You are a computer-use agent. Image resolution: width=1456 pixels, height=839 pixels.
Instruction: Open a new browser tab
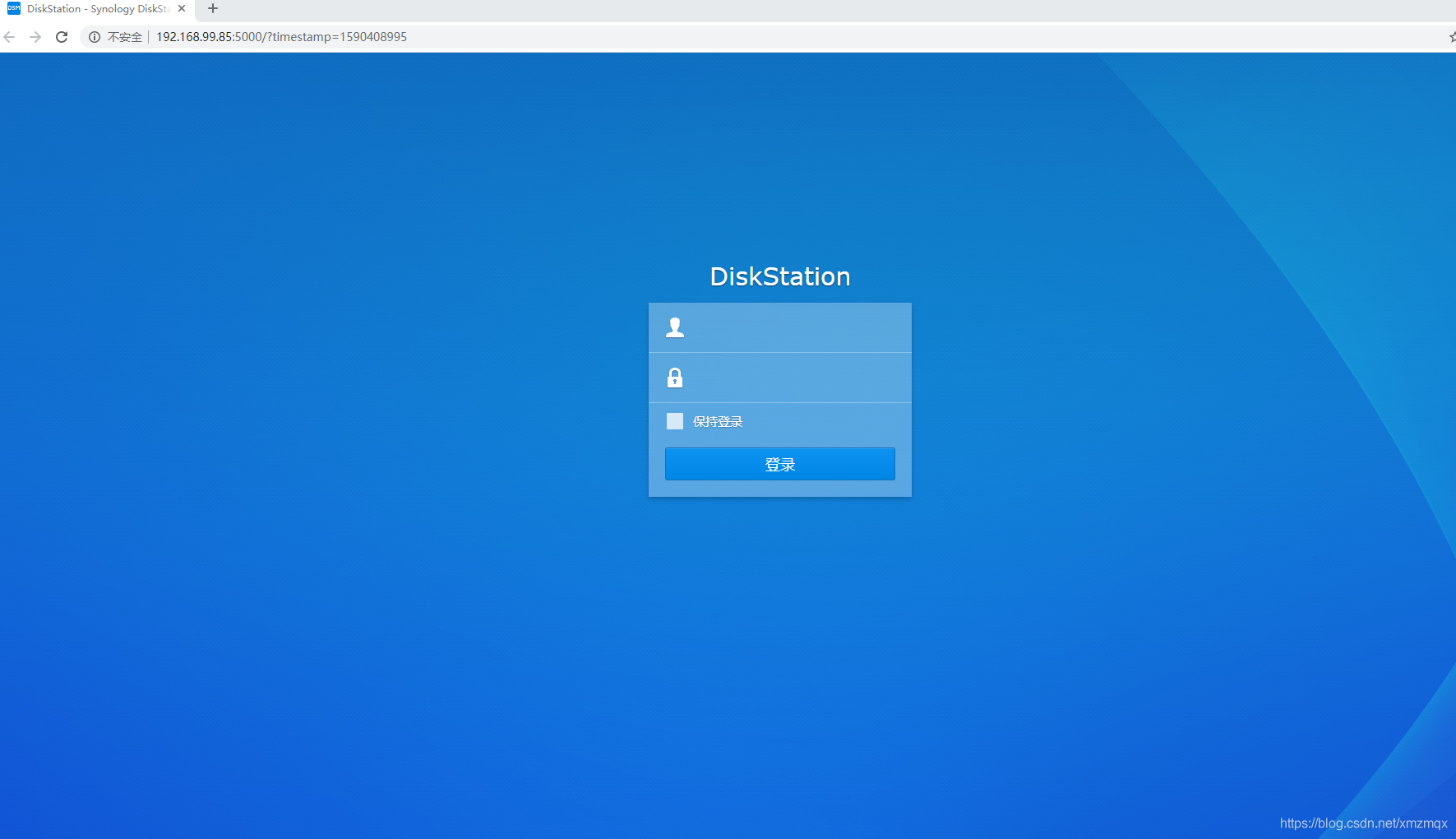tap(213, 8)
